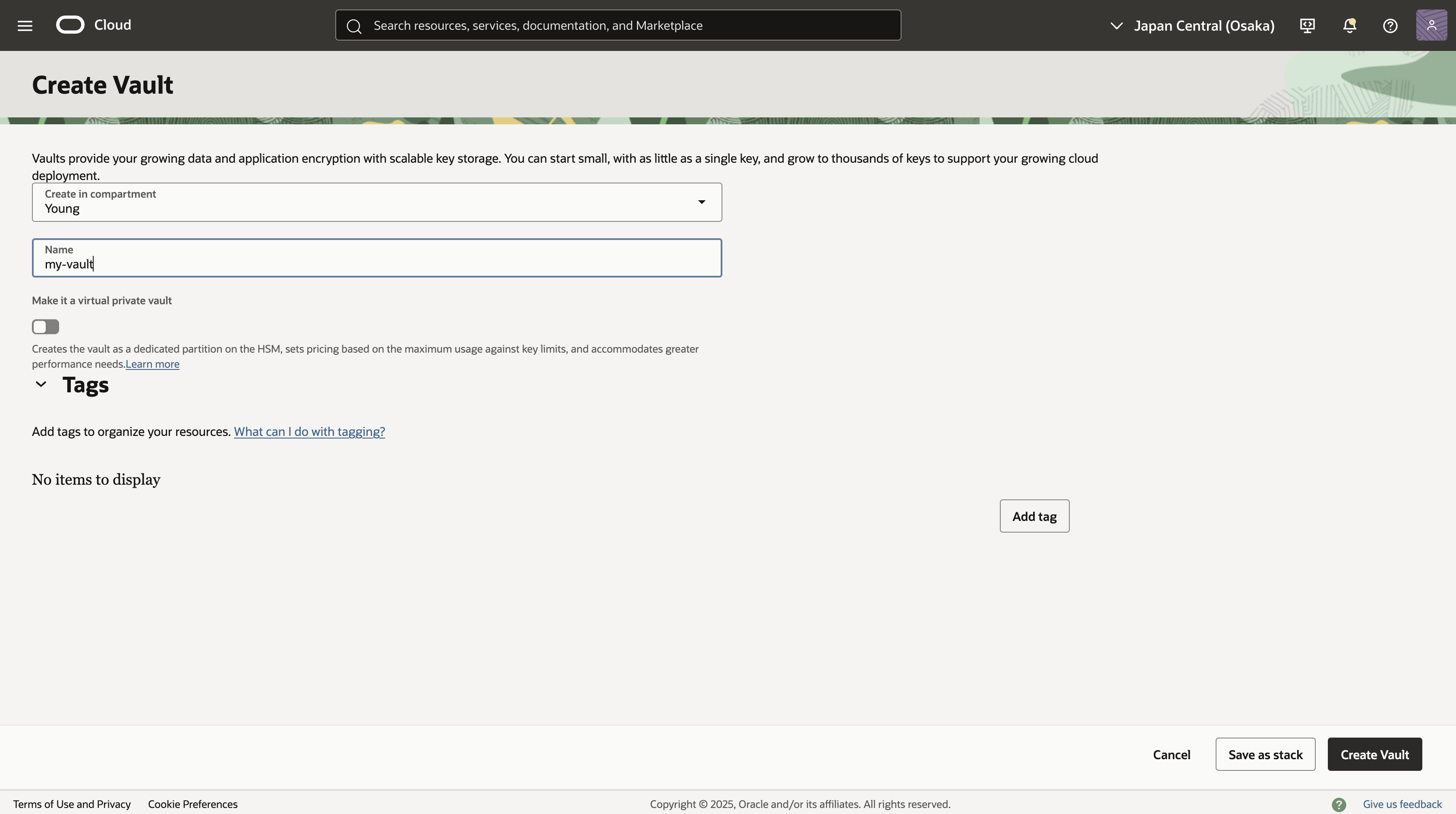Open the Cloud Shell developer tools icon
Image resolution: width=1456 pixels, height=814 pixels.
pos(1307,25)
